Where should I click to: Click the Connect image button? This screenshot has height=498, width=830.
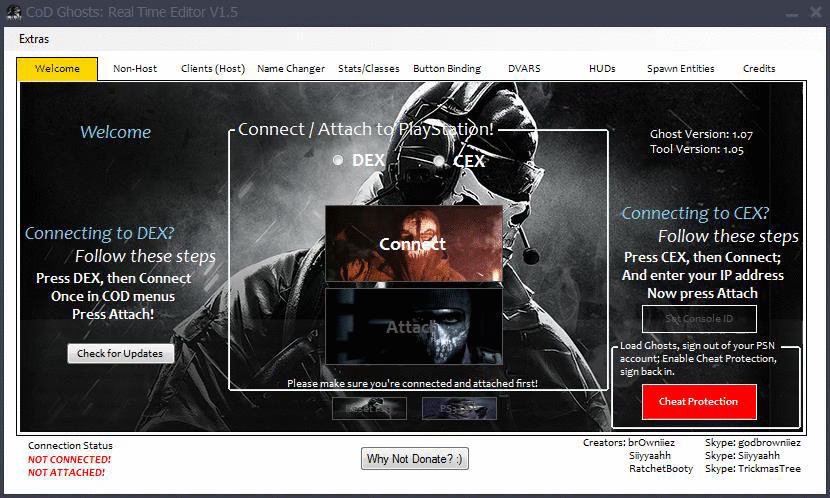pos(413,243)
